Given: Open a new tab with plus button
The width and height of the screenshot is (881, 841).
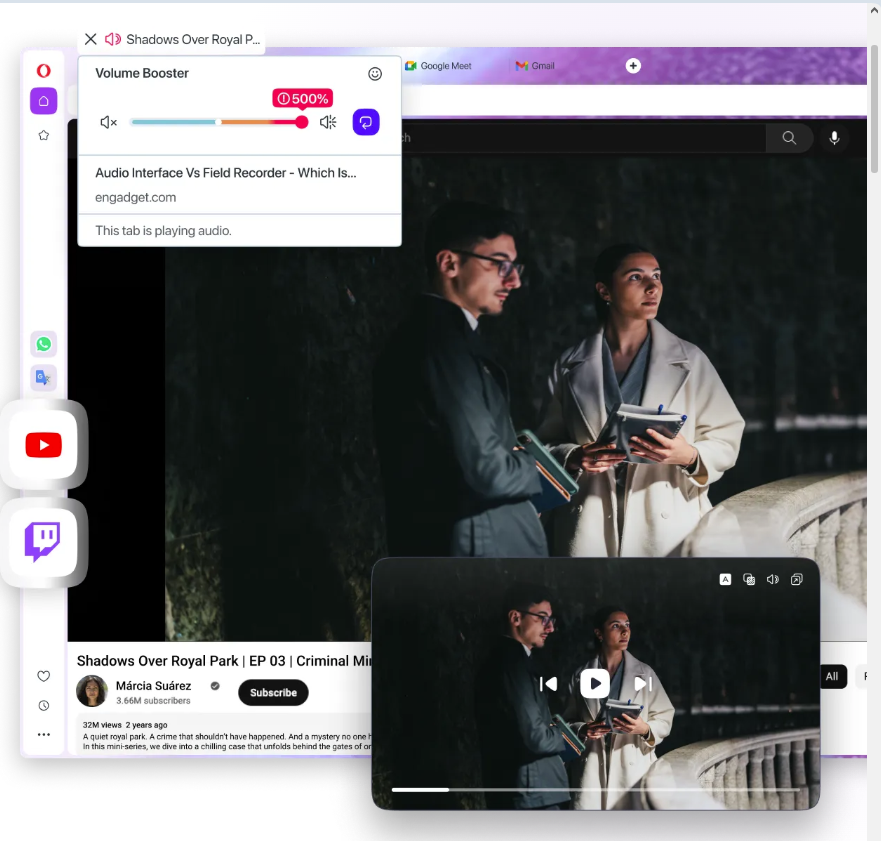Looking at the screenshot, I should pos(633,66).
